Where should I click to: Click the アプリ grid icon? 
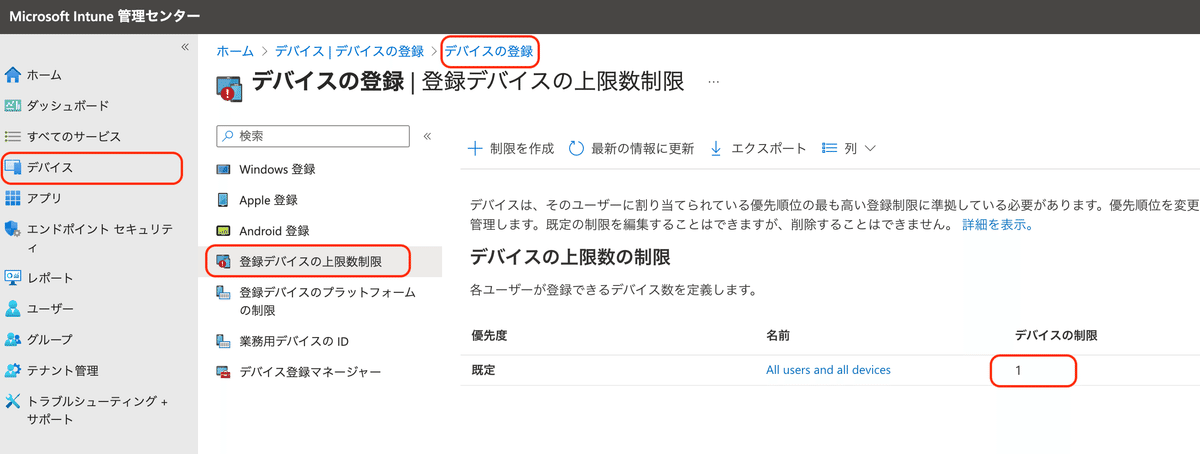(x=13, y=197)
